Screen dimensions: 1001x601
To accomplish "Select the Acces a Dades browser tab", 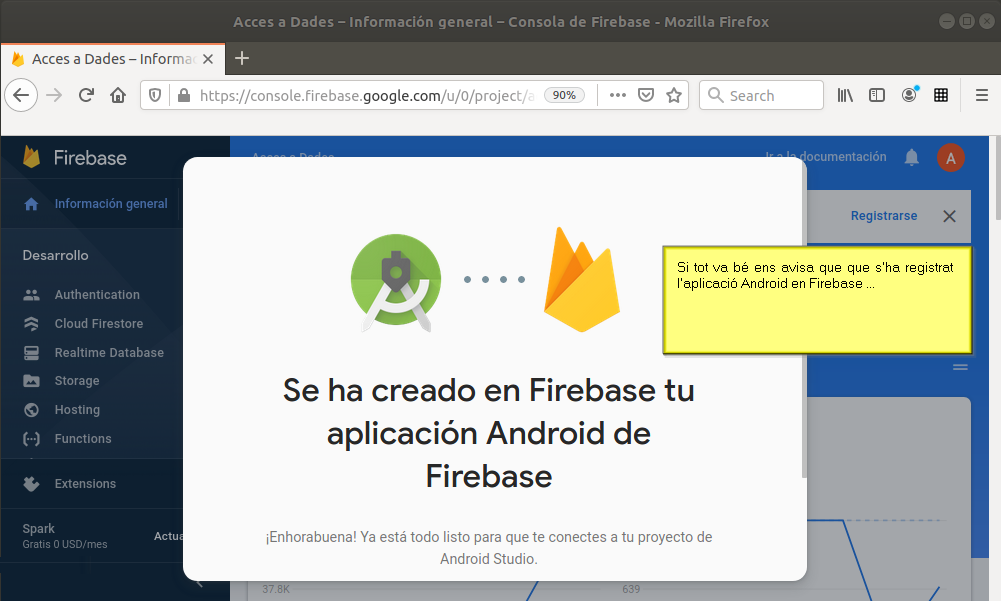I will [113, 59].
